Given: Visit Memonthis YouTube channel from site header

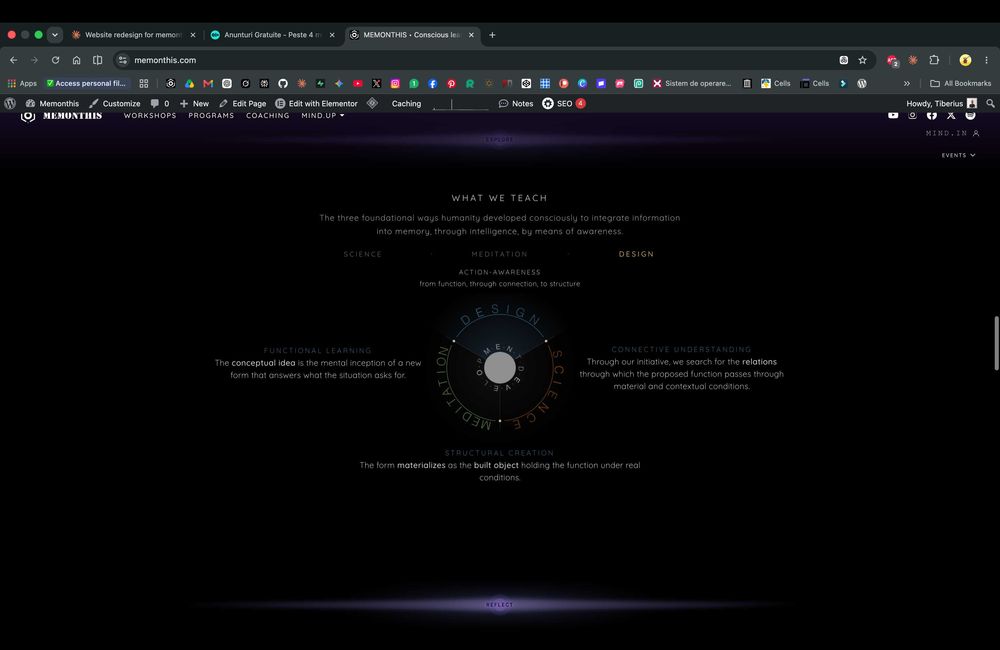Looking at the screenshot, I should (x=893, y=115).
